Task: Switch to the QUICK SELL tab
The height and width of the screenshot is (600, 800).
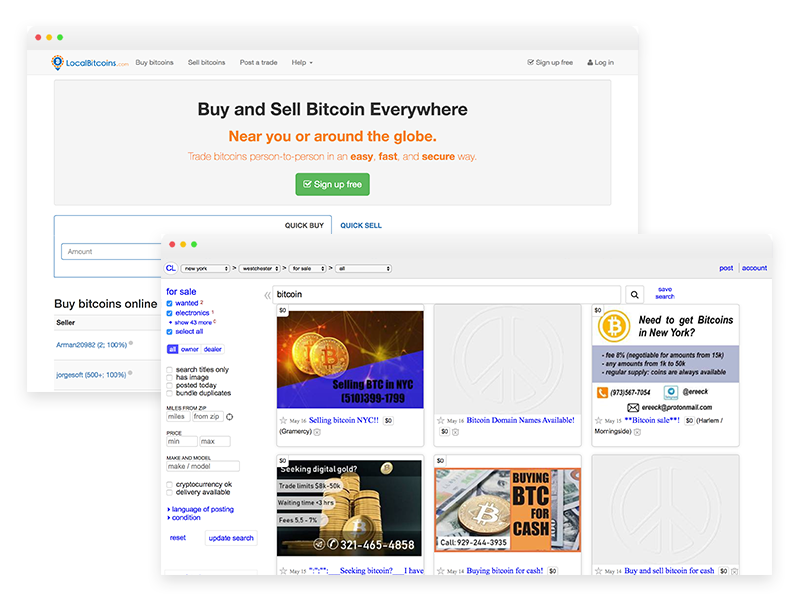Action: [x=361, y=225]
